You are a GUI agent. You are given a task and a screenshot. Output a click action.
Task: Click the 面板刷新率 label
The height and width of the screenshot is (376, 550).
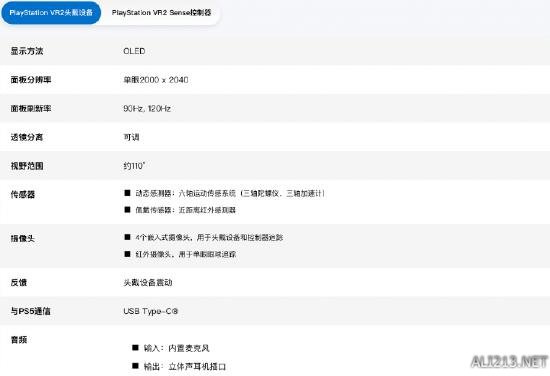[x=31, y=109]
